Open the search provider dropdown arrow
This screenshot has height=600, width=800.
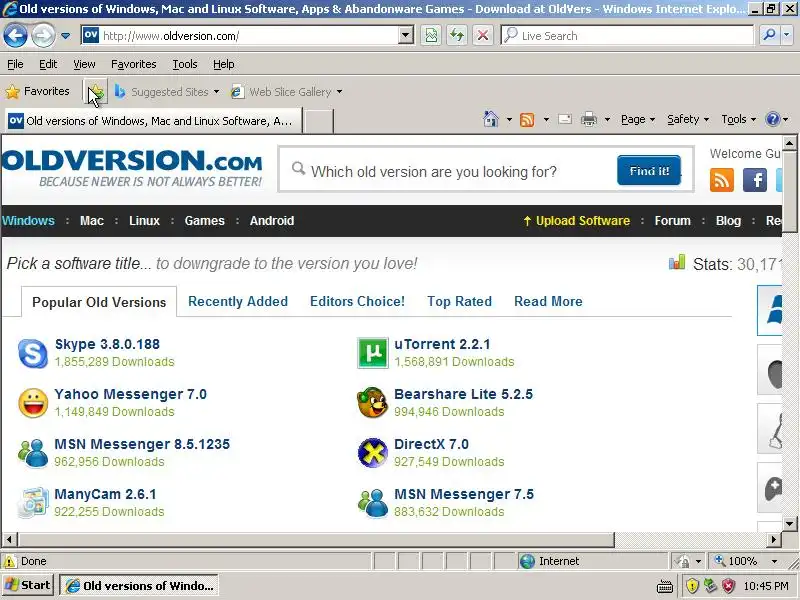click(x=787, y=36)
